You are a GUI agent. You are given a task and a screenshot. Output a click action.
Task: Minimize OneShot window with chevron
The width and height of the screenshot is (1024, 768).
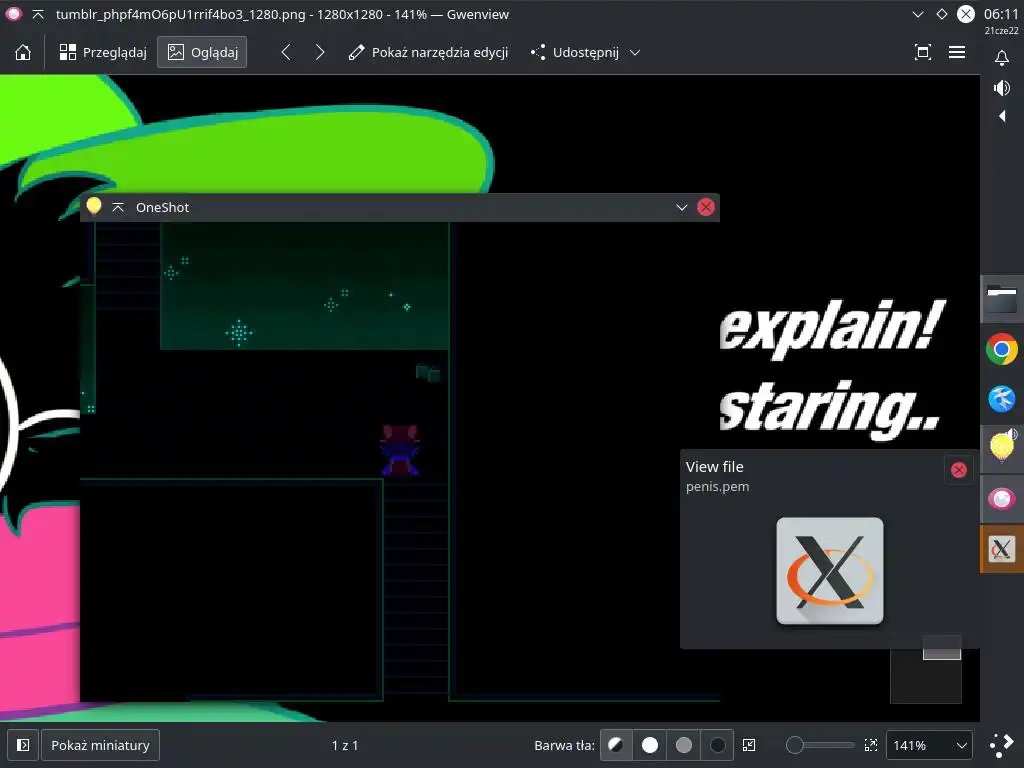(x=682, y=208)
